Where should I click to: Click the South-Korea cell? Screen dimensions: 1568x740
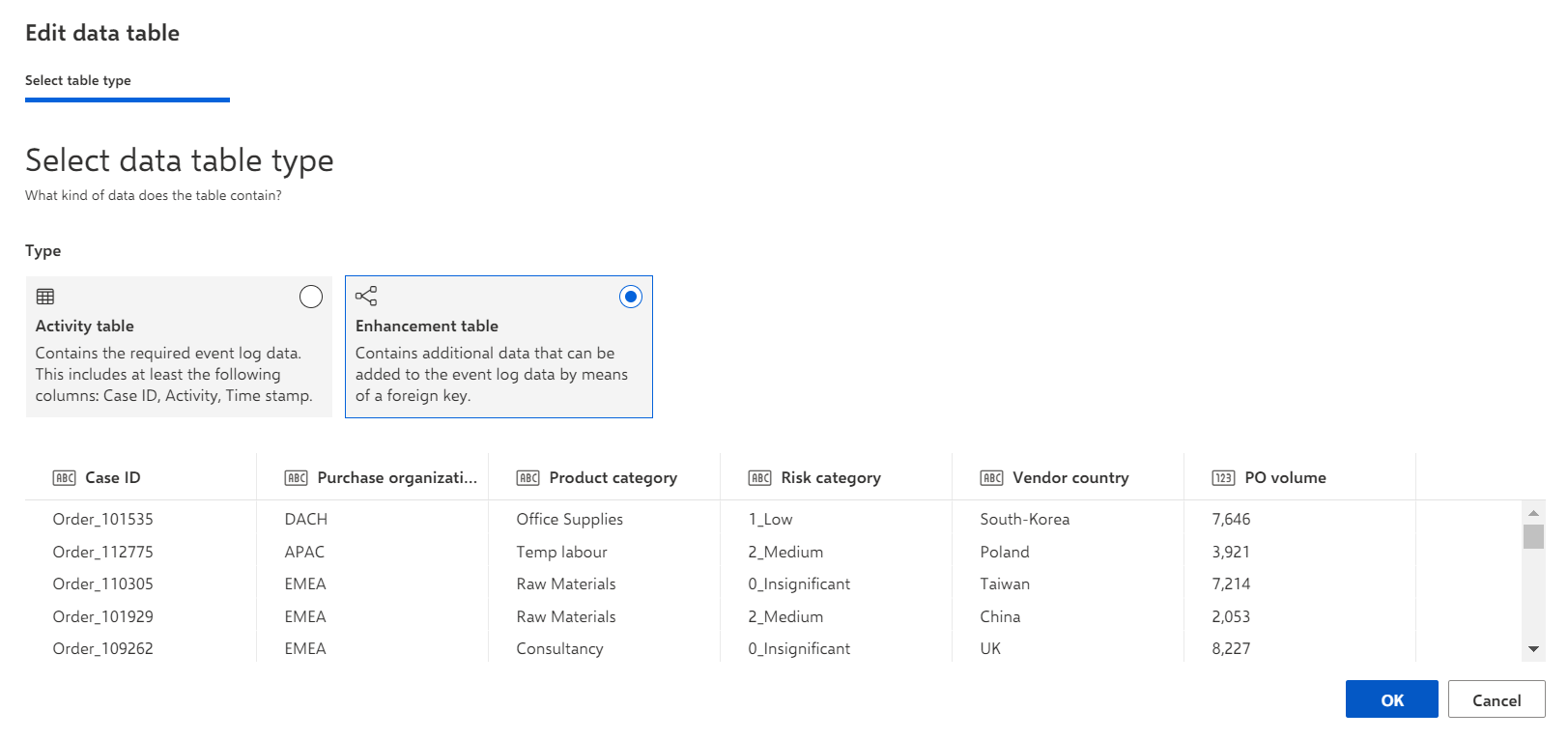pyautogui.click(x=1025, y=520)
